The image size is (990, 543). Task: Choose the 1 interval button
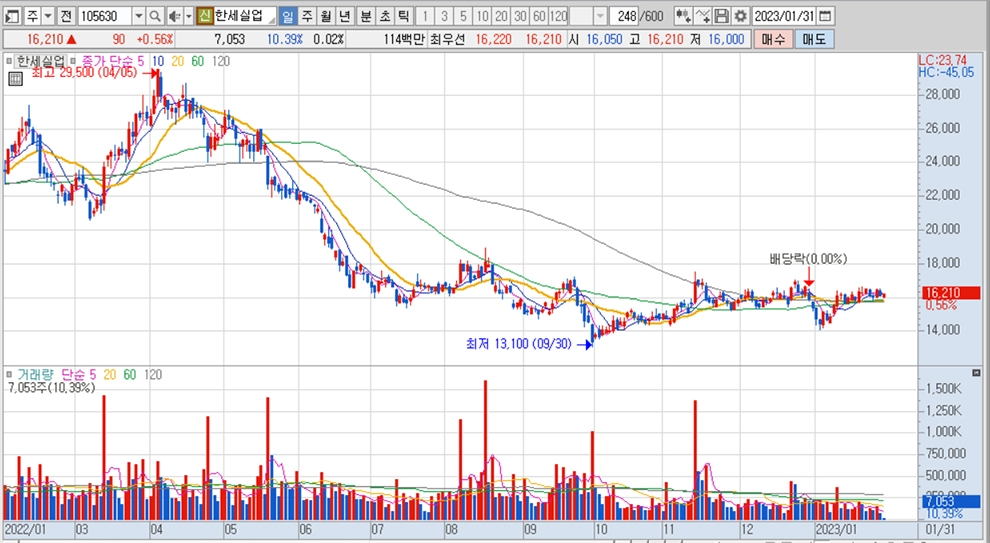click(x=425, y=16)
